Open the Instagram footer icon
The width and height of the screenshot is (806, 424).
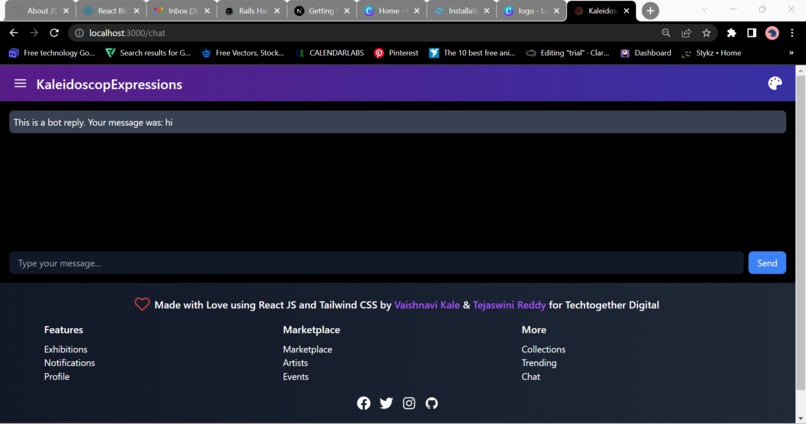[x=409, y=403]
